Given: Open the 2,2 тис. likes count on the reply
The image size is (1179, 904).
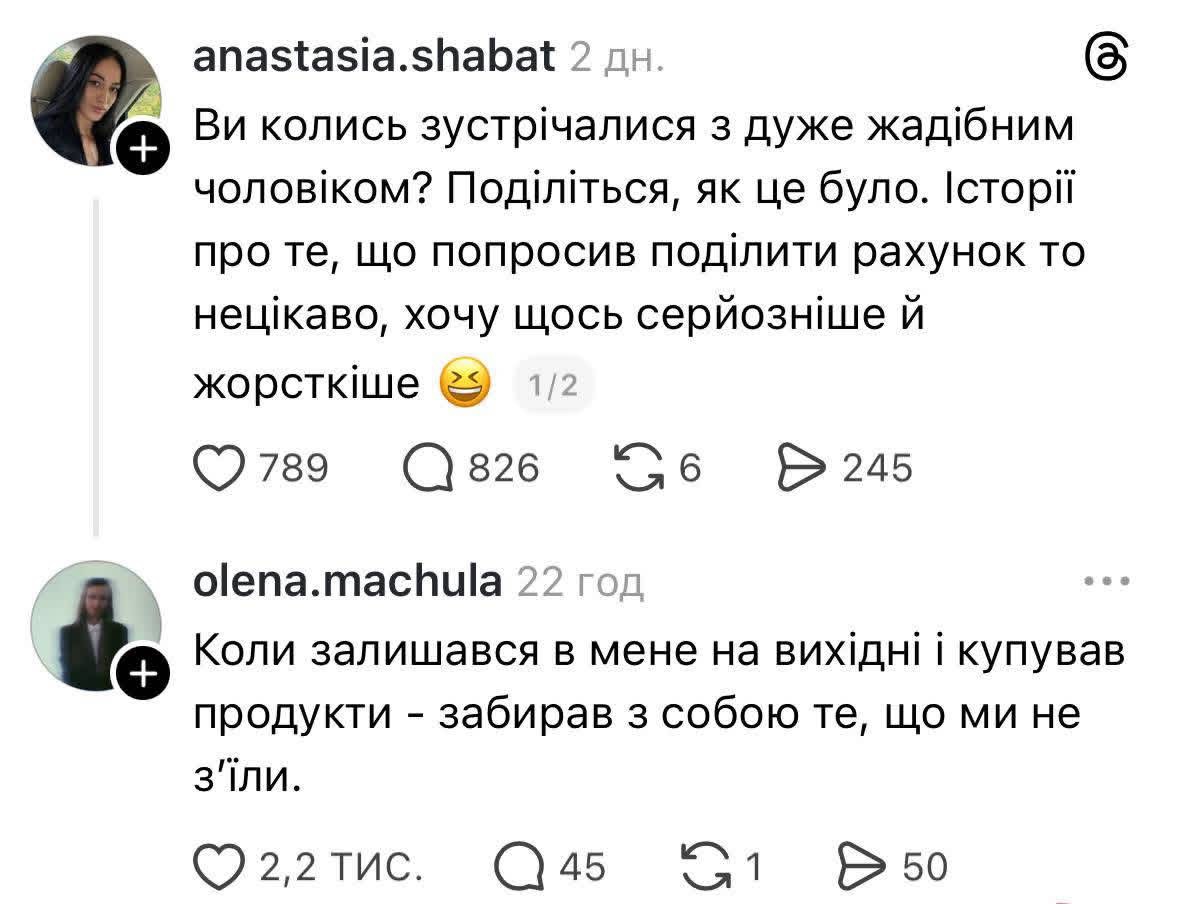Looking at the screenshot, I should click(x=341, y=867).
